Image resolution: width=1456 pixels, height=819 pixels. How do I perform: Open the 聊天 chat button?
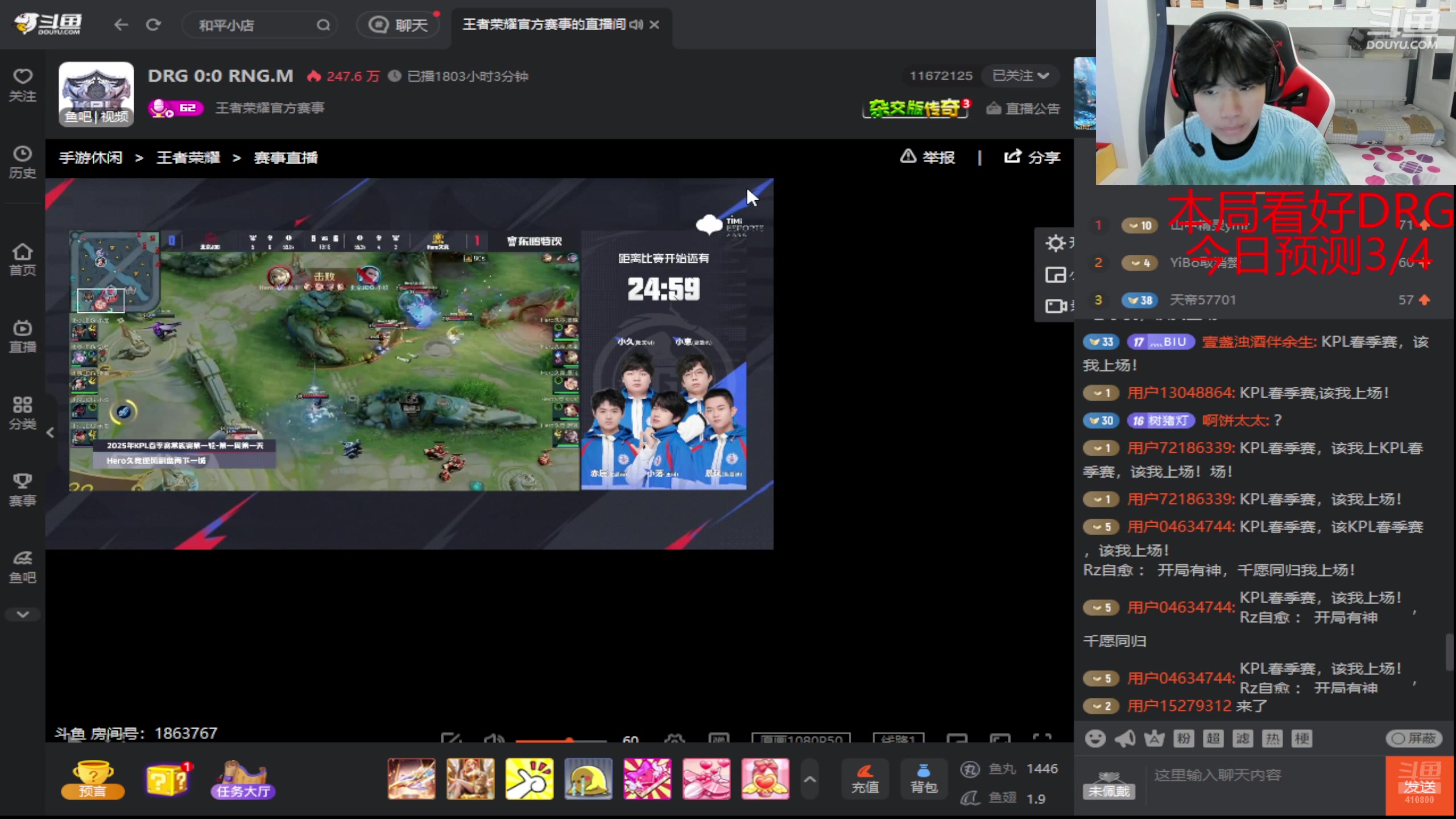tap(398, 25)
